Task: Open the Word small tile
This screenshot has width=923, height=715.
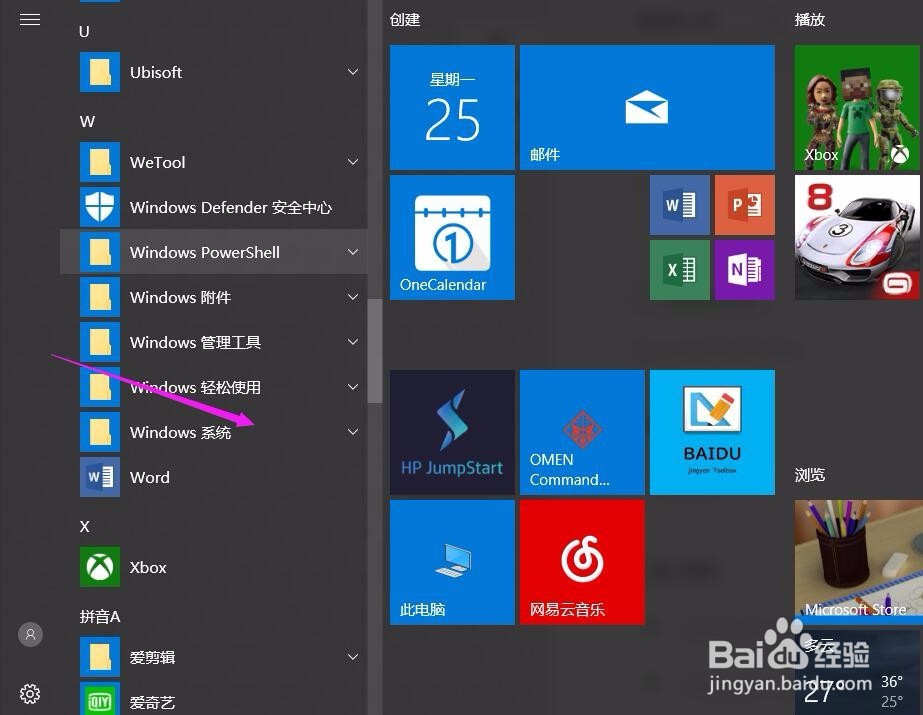Action: tap(680, 205)
